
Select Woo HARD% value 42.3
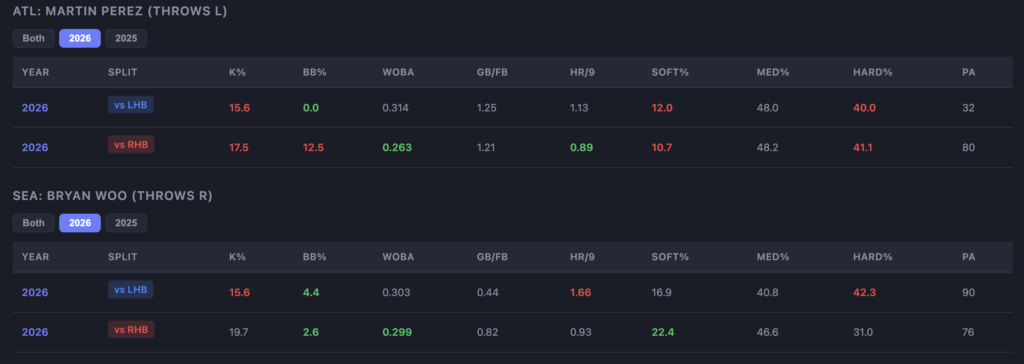865,292
